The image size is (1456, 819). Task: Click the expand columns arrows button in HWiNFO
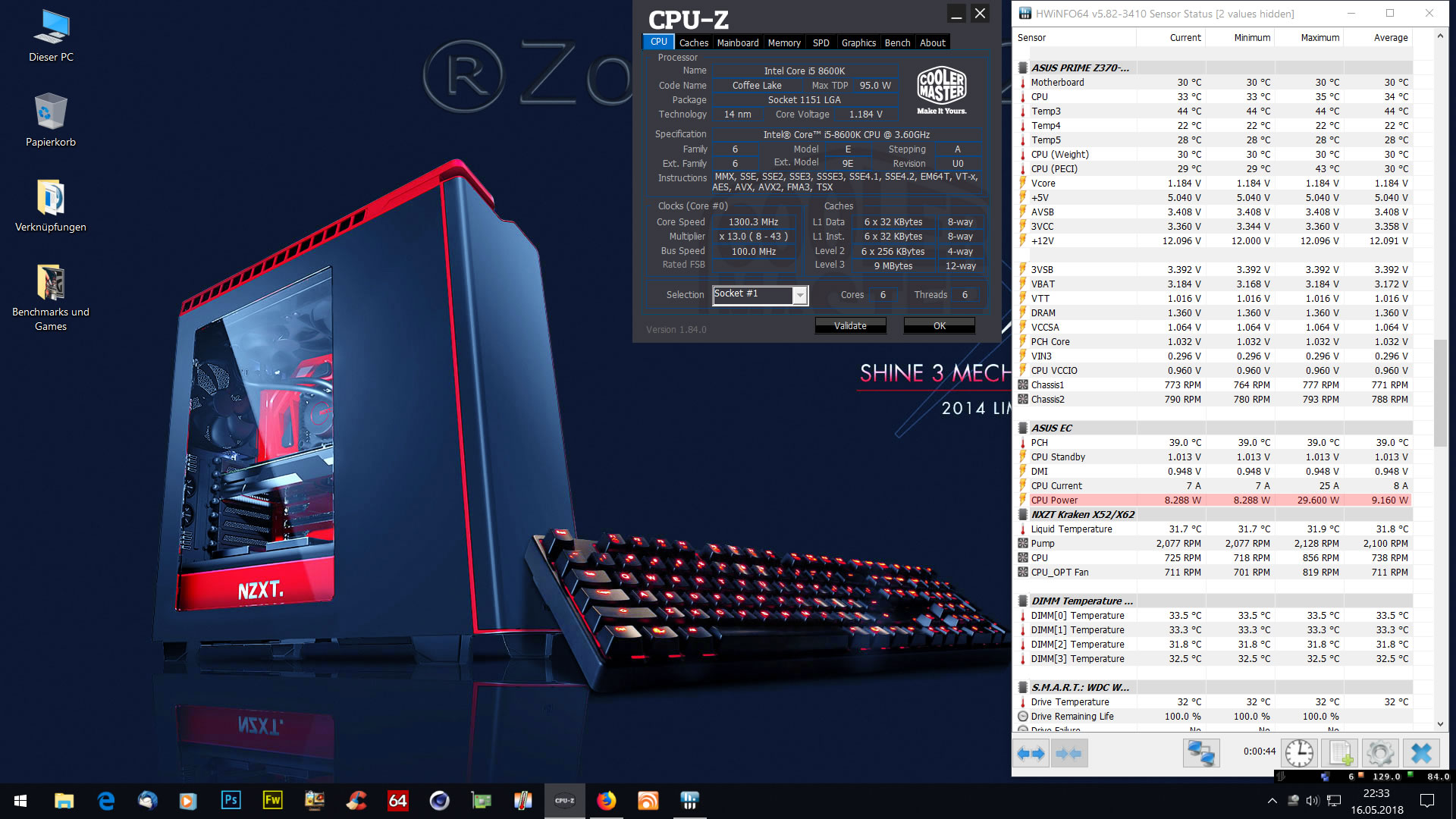click(1031, 754)
